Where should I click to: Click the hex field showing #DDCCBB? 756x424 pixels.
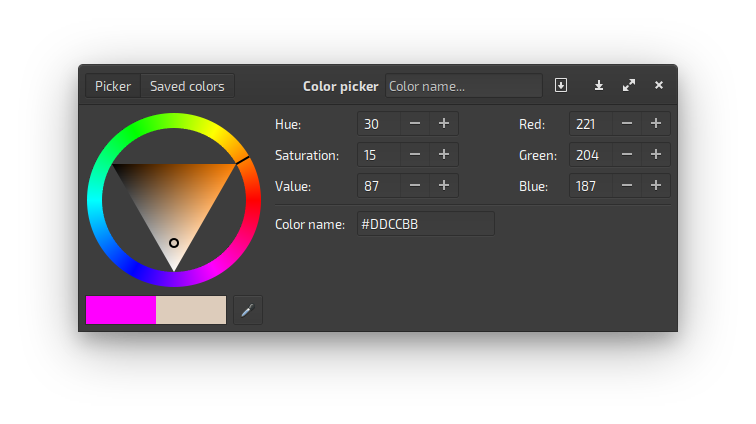425,224
